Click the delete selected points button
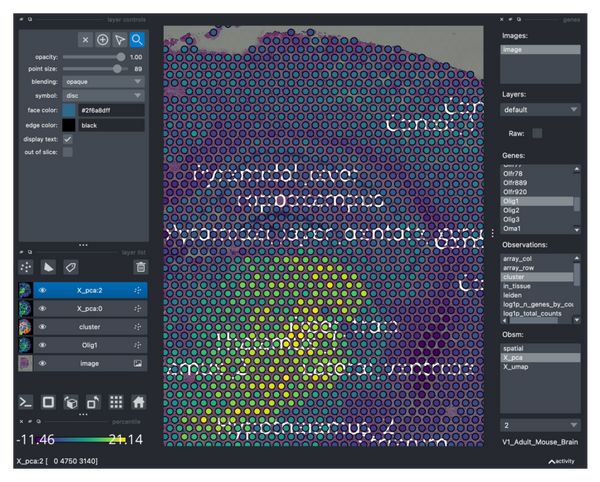The image size is (600, 482). point(85,40)
